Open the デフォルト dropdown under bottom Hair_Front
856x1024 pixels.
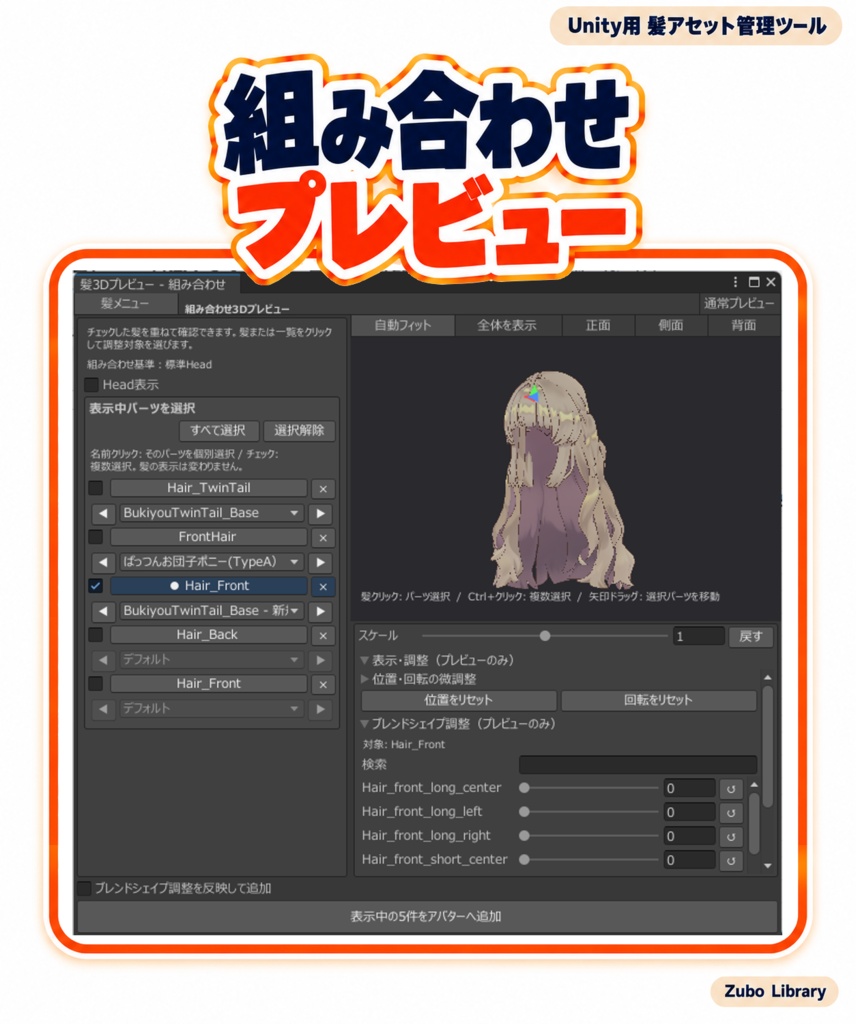point(211,709)
